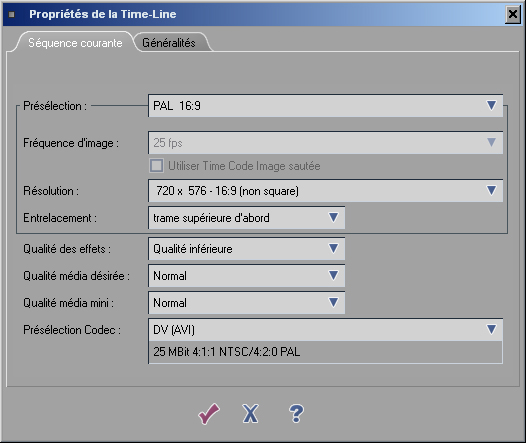526x443 pixels.
Task: Click the Fréquence d'image 25 fps dropdown
Action: pyautogui.click(x=325, y=143)
